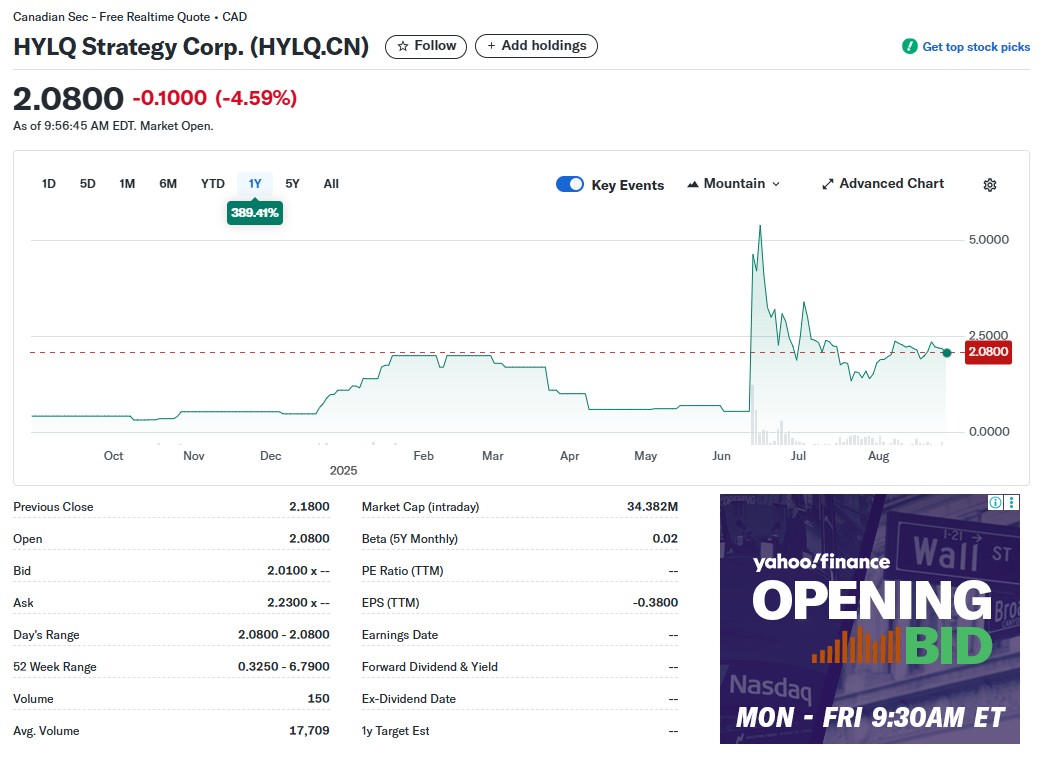The image size is (1051, 763).
Task: Click the ad info icon
Action: pos(996,503)
